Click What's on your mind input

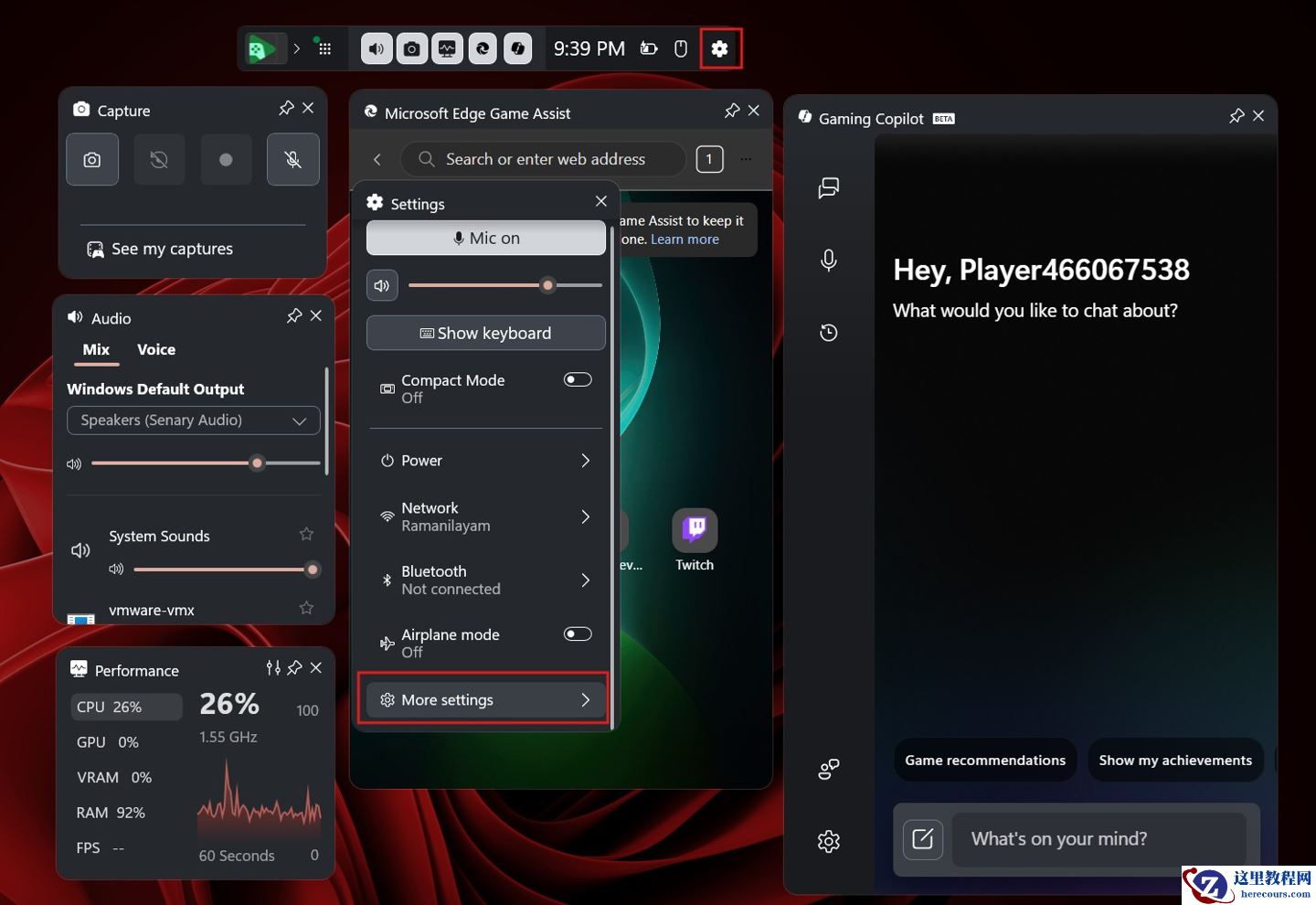point(1099,839)
